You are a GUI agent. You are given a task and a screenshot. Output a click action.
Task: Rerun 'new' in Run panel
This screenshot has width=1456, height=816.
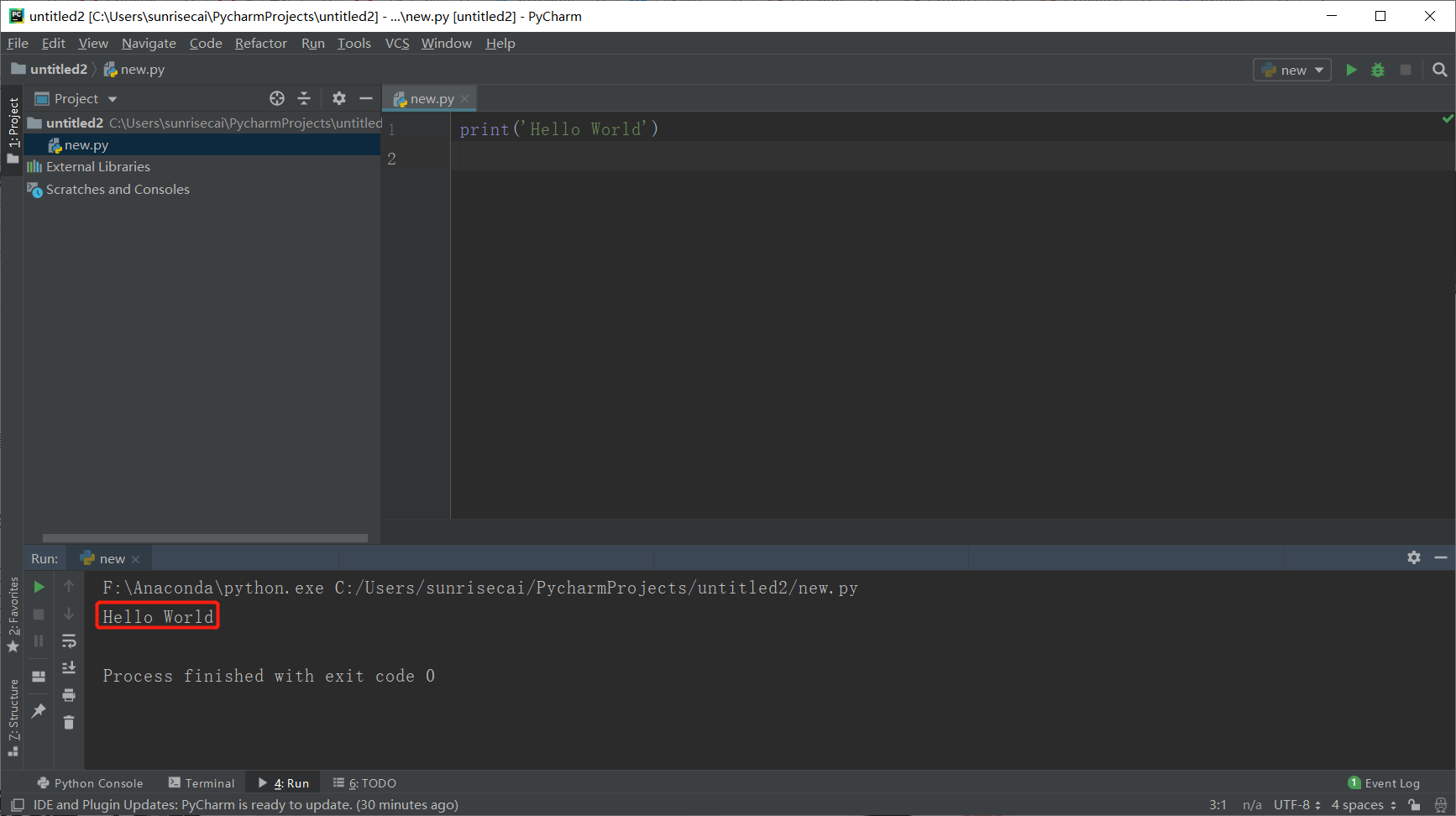click(39, 587)
